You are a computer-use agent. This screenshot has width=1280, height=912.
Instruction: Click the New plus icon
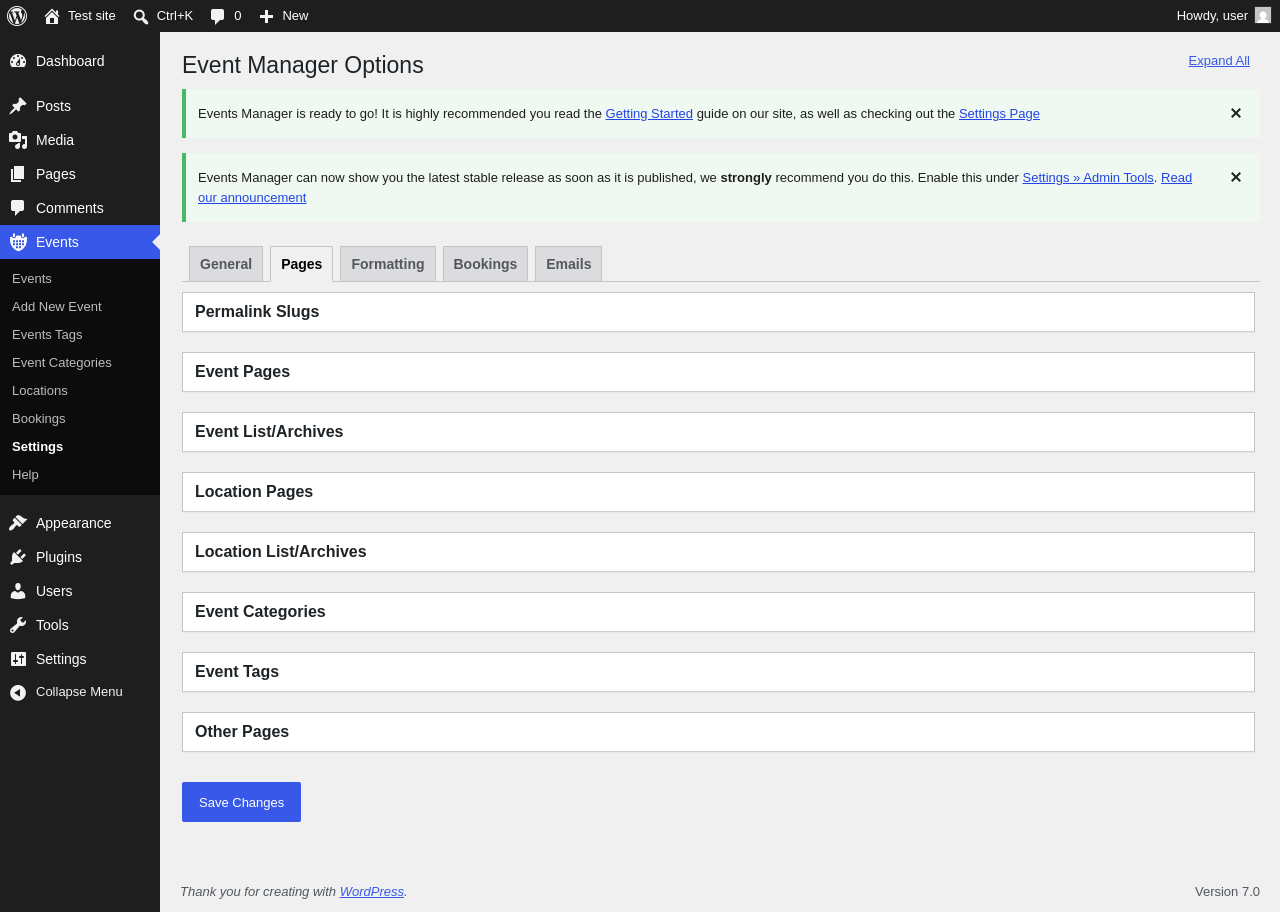pyautogui.click(x=266, y=16)
